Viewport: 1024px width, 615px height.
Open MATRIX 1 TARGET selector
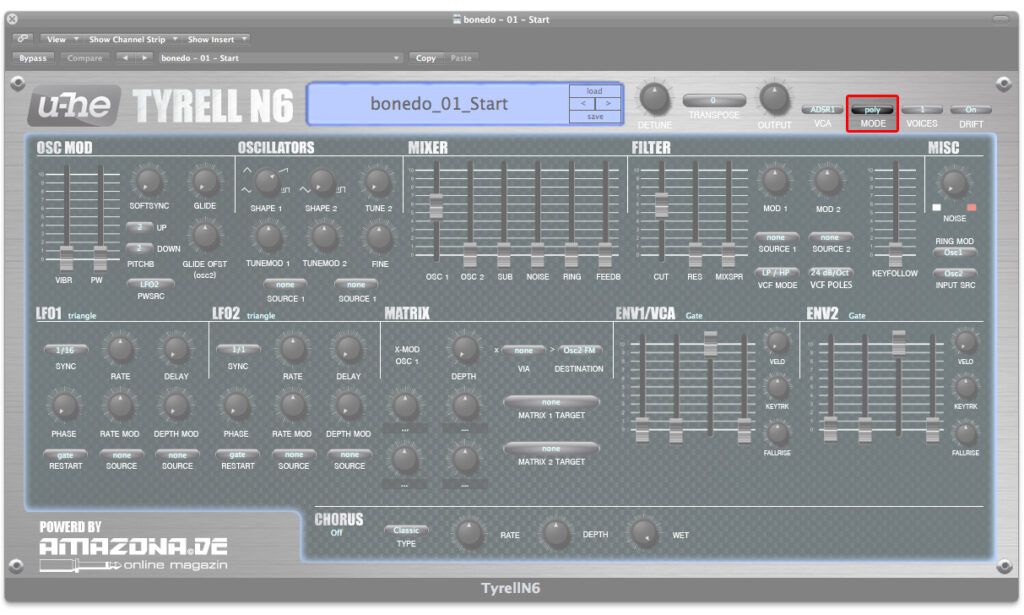(551, 402)
